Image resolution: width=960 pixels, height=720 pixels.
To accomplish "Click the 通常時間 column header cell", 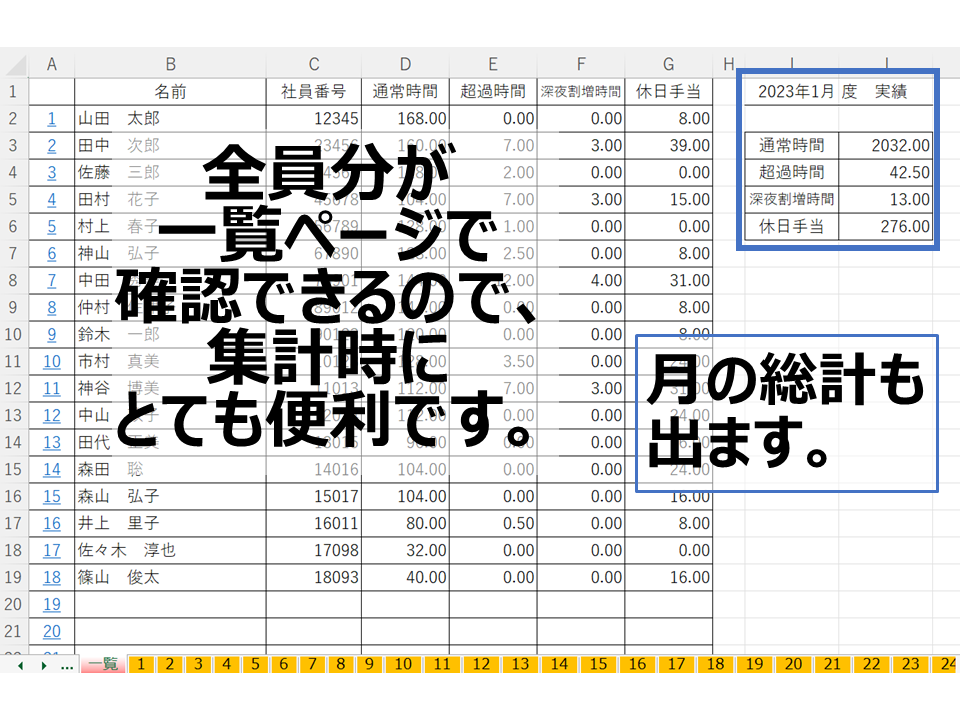I will (x=405, y=92).
